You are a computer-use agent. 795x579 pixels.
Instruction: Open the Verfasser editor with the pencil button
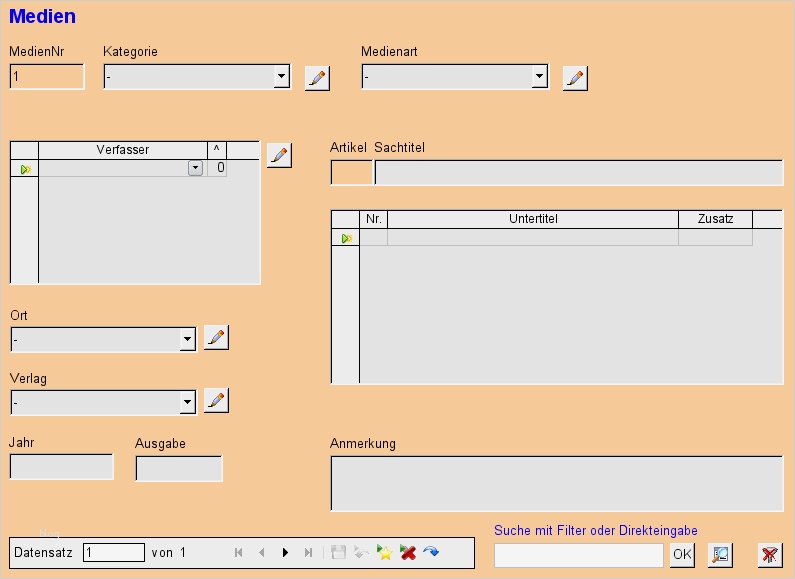(279, 155)
